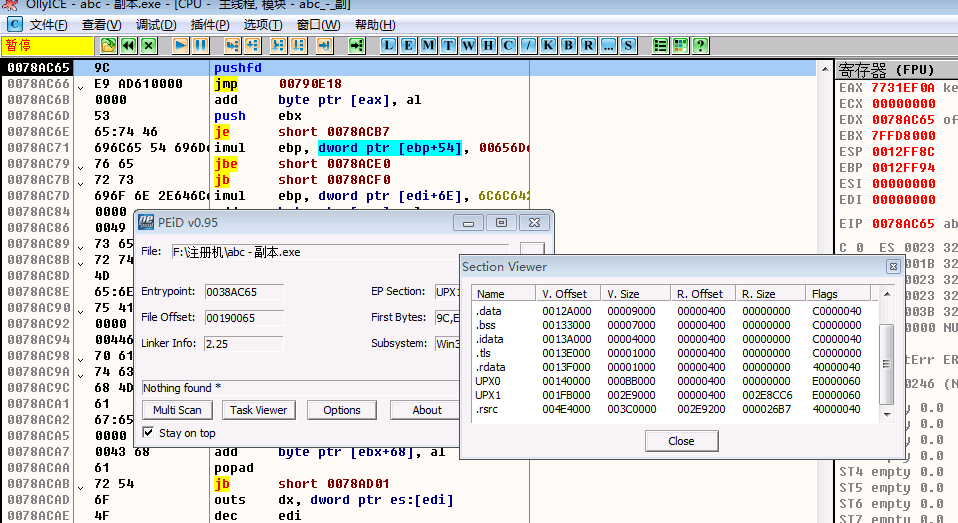Viewport: 958px width, 523px height.
Task: Open Windows list with W button
Action: click(x=469, y=46)
